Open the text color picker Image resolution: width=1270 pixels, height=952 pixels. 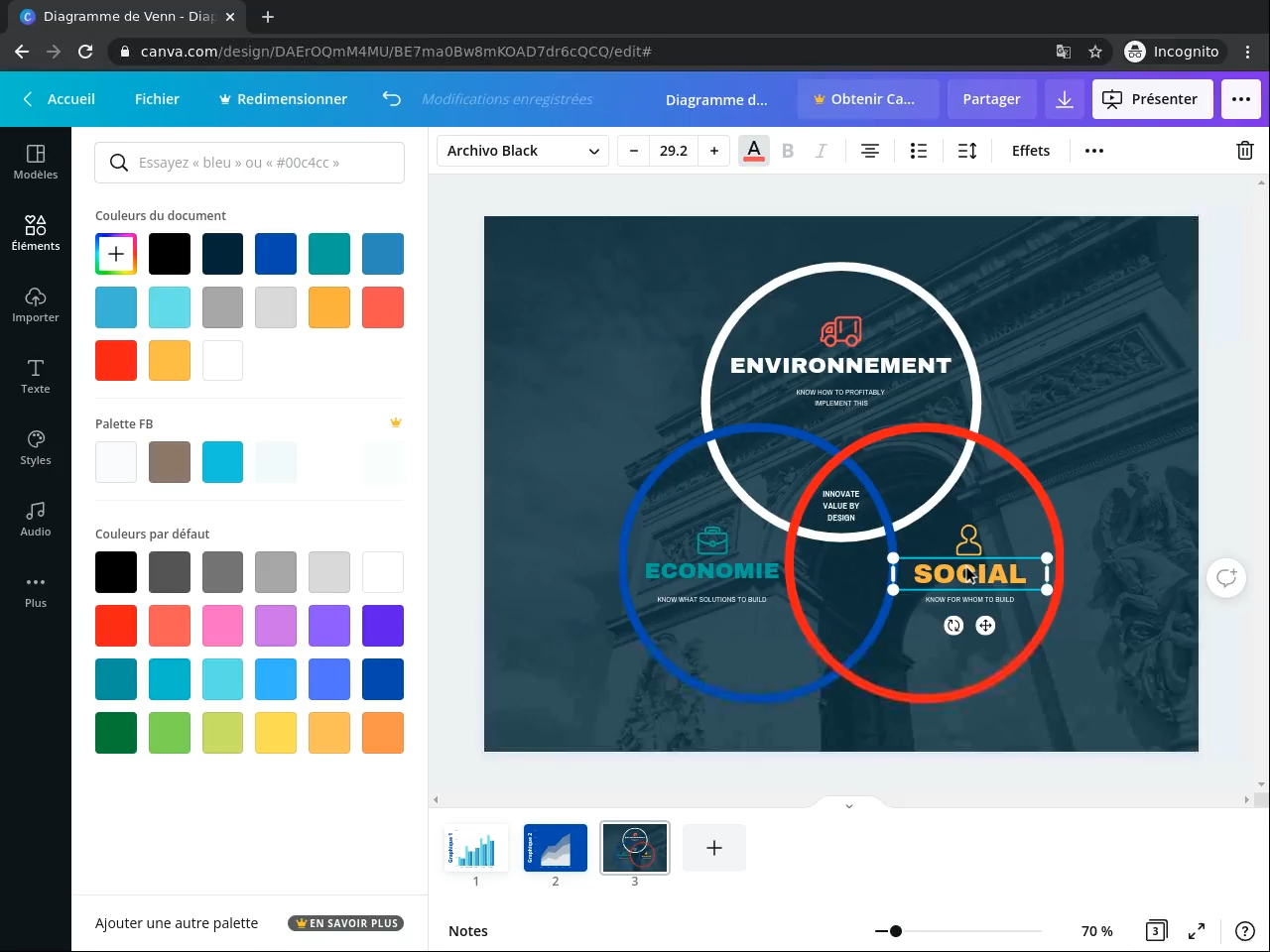point(754,151)
